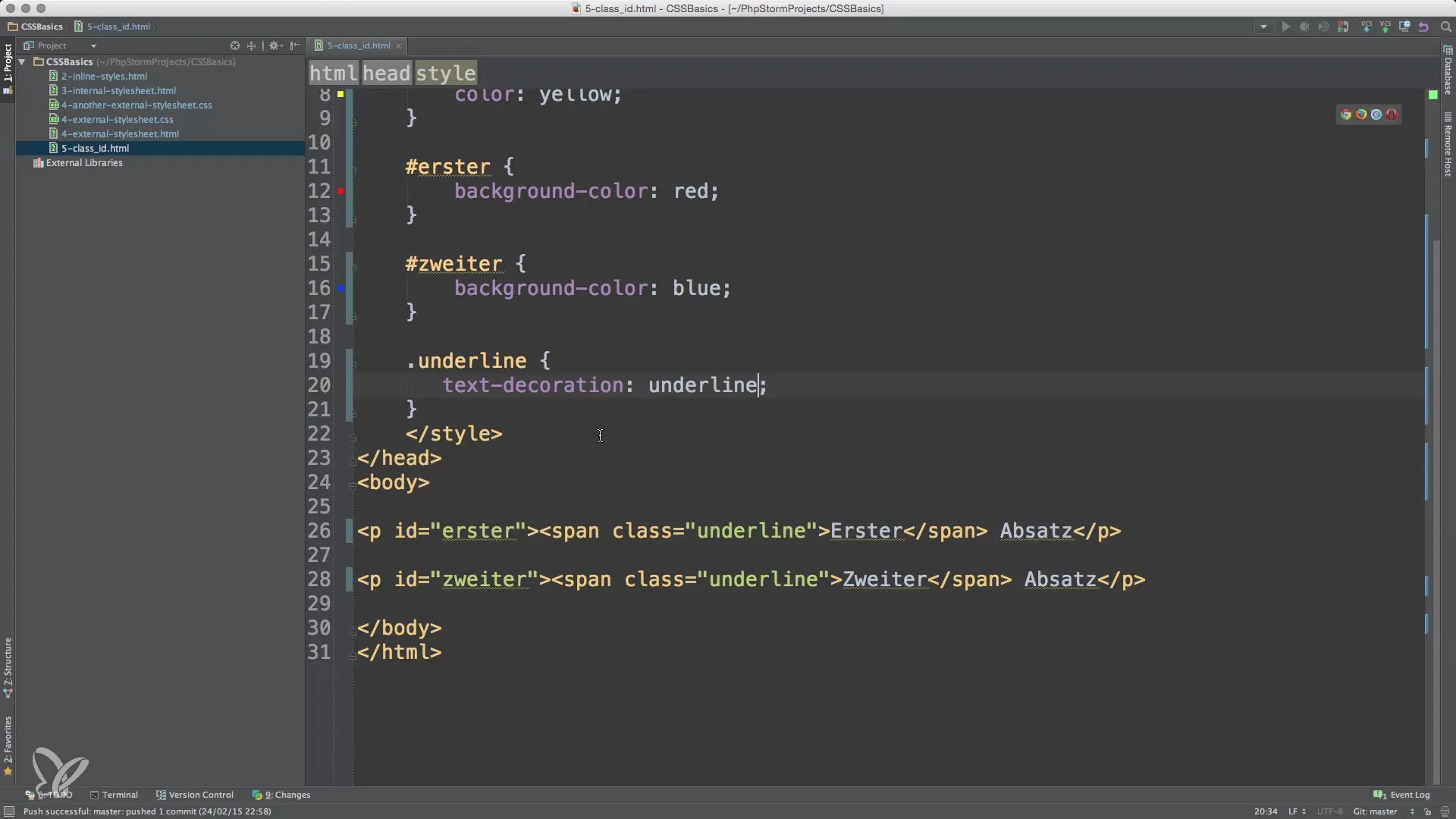Open the Event Log button
1456x819 pixels.
pyautogui.click(x=1402, y=795)
